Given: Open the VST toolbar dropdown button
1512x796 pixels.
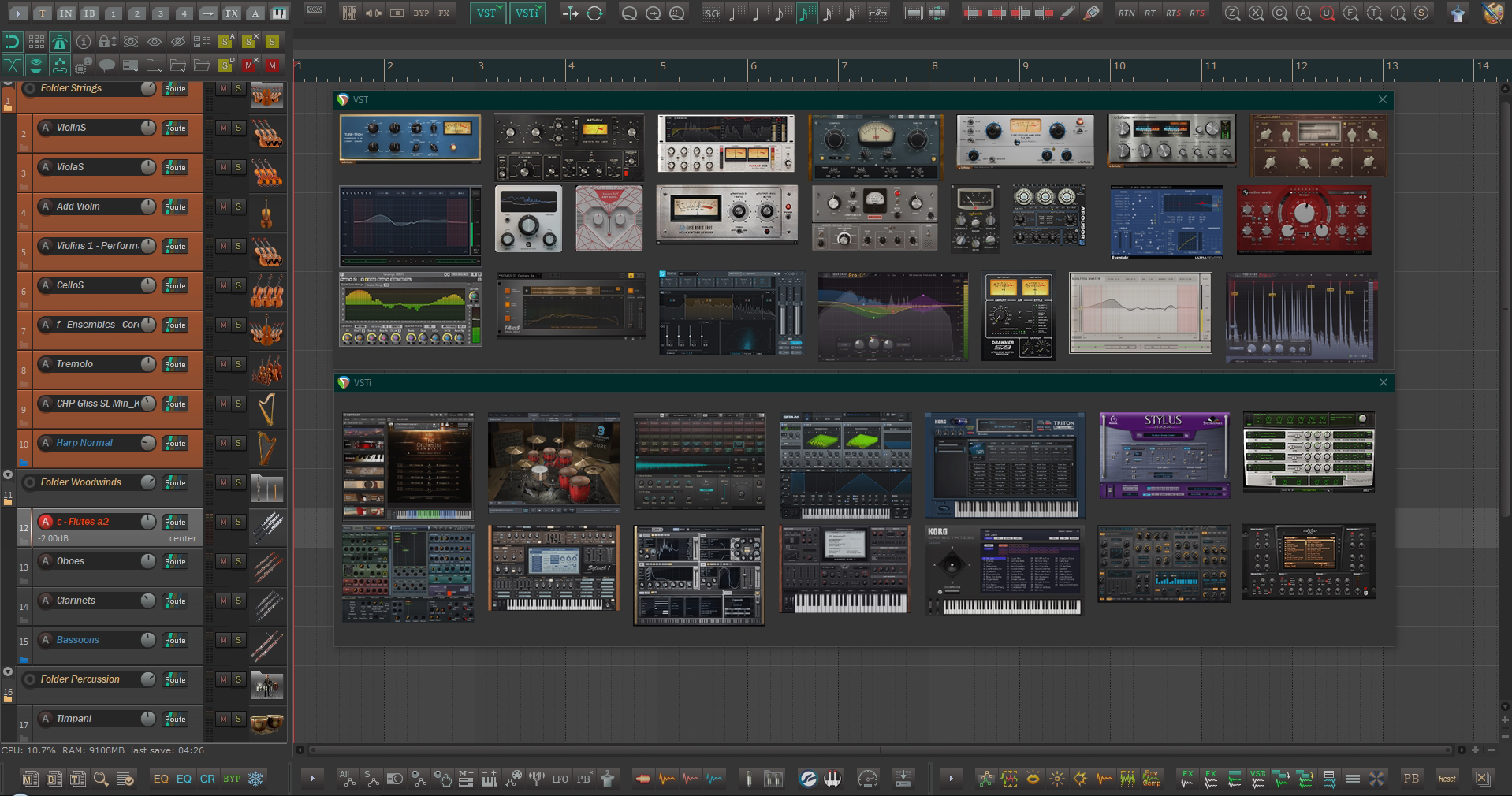Looking at the screenshot, I should 488,13.
